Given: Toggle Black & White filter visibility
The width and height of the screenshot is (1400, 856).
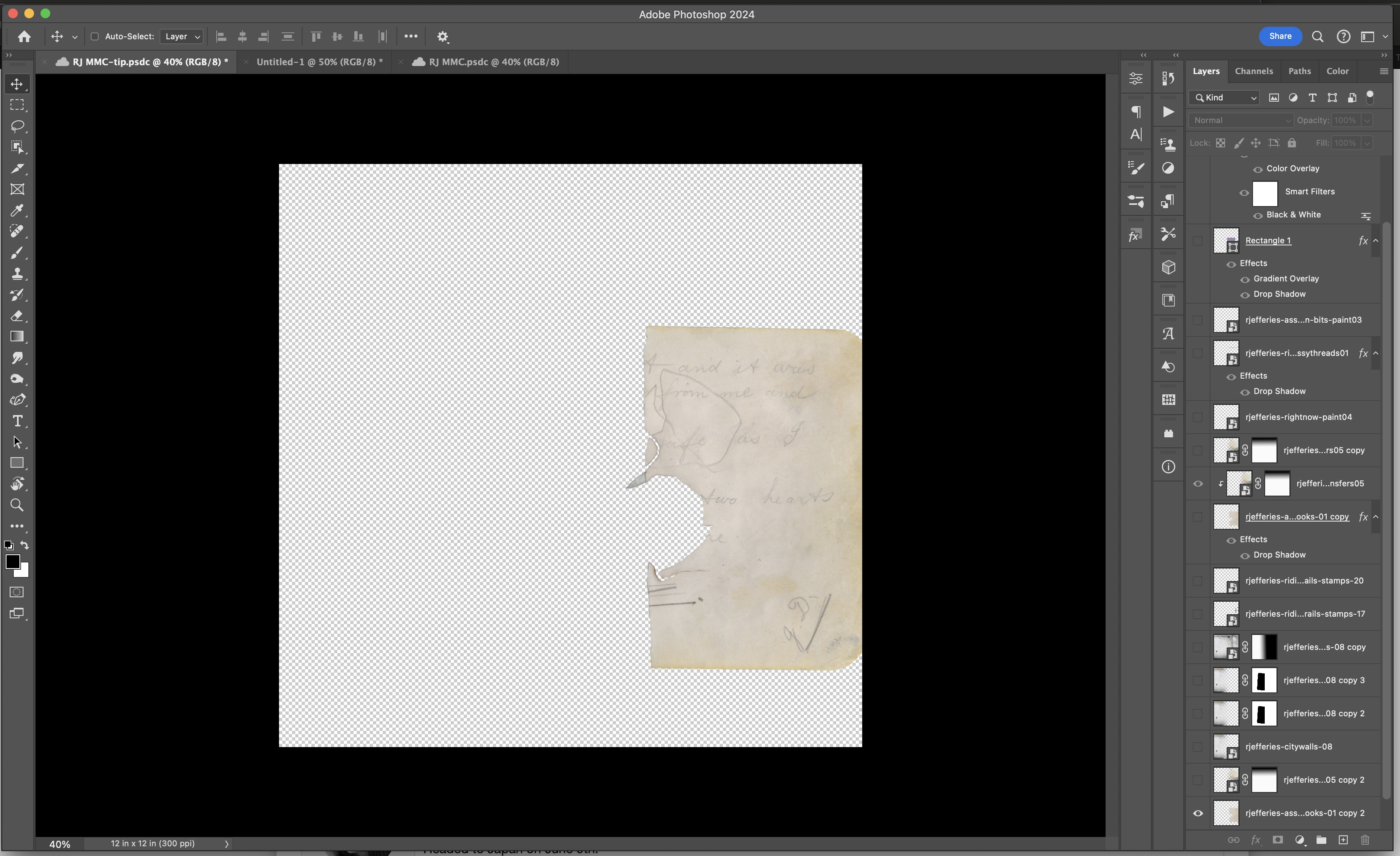Looking at the screenshot, I should pyautogui.click(x=1258, y=216).
